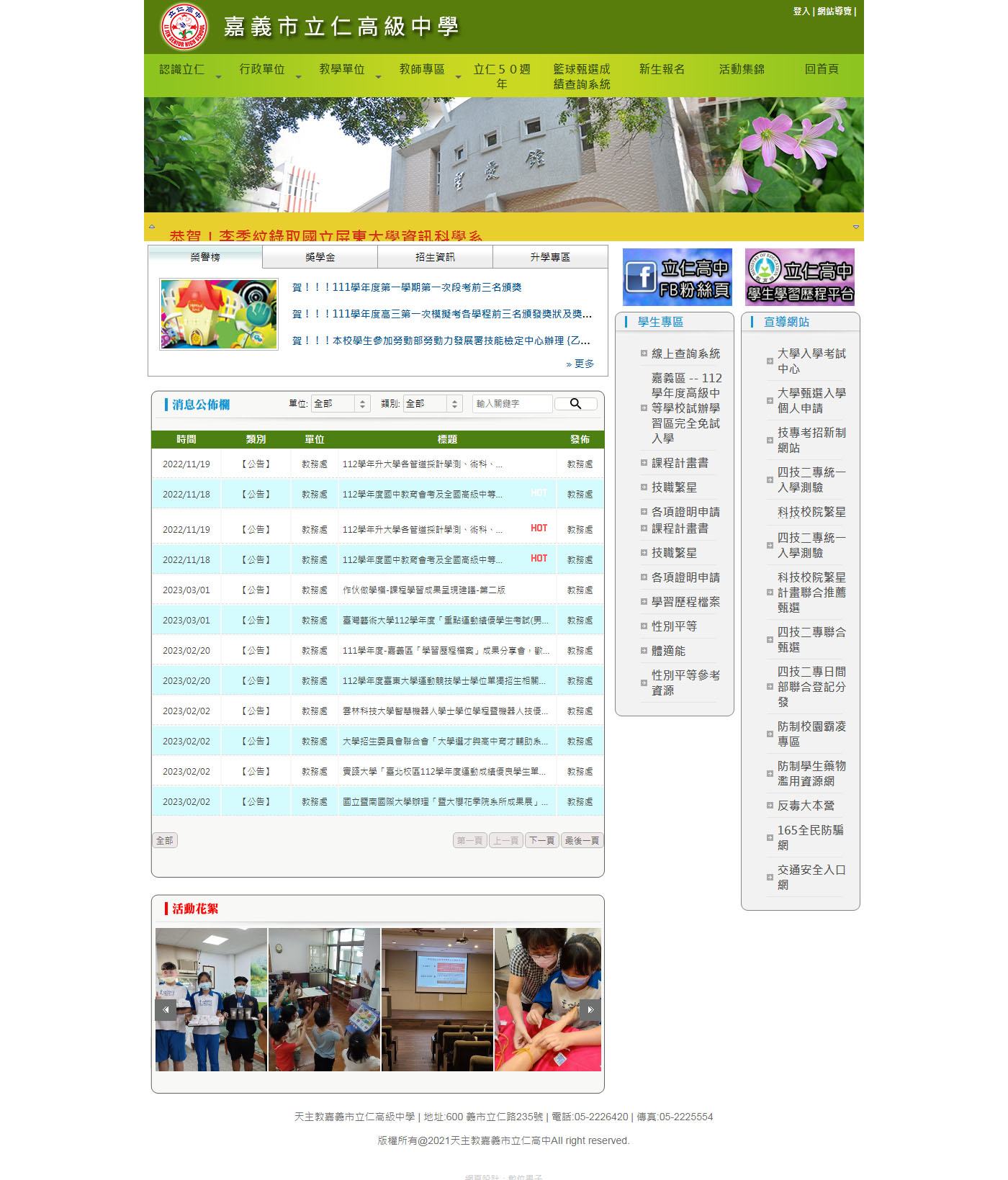This screenshot has height=1180, width=1008.
Task: Open 新生報名 in navigation bar
Action: (x=662, y=70)
